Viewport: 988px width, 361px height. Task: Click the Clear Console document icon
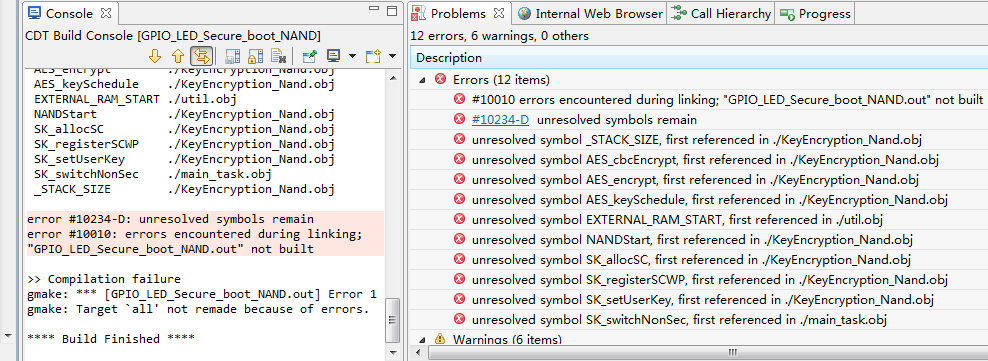(278, 56)
